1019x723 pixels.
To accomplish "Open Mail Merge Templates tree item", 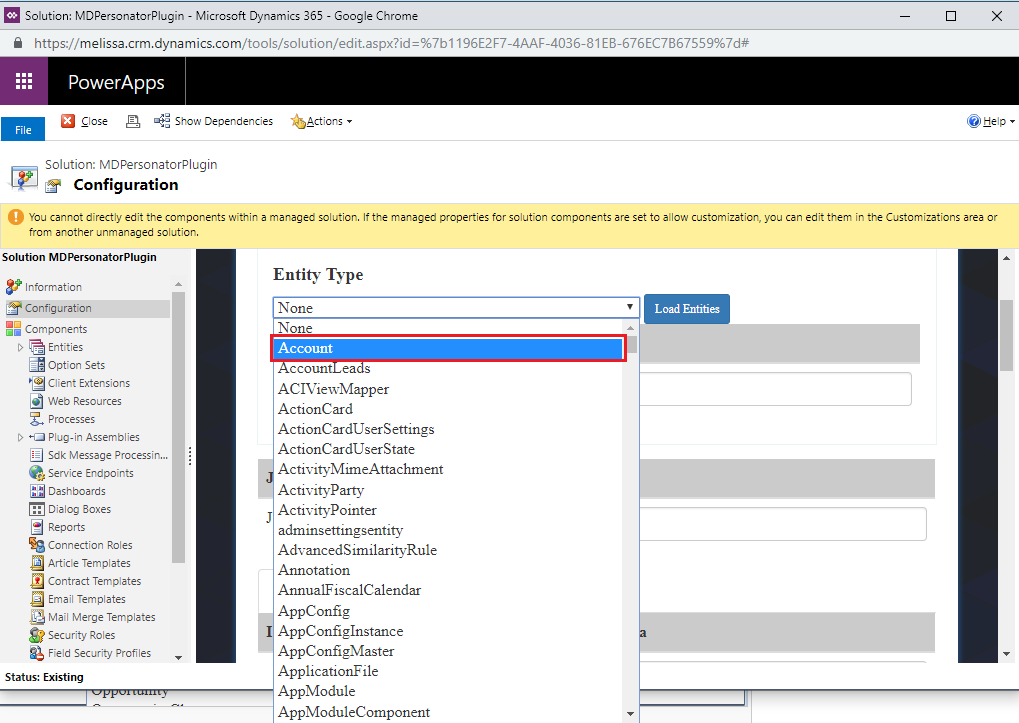I will pyautogui.click(x=101, y=617).
